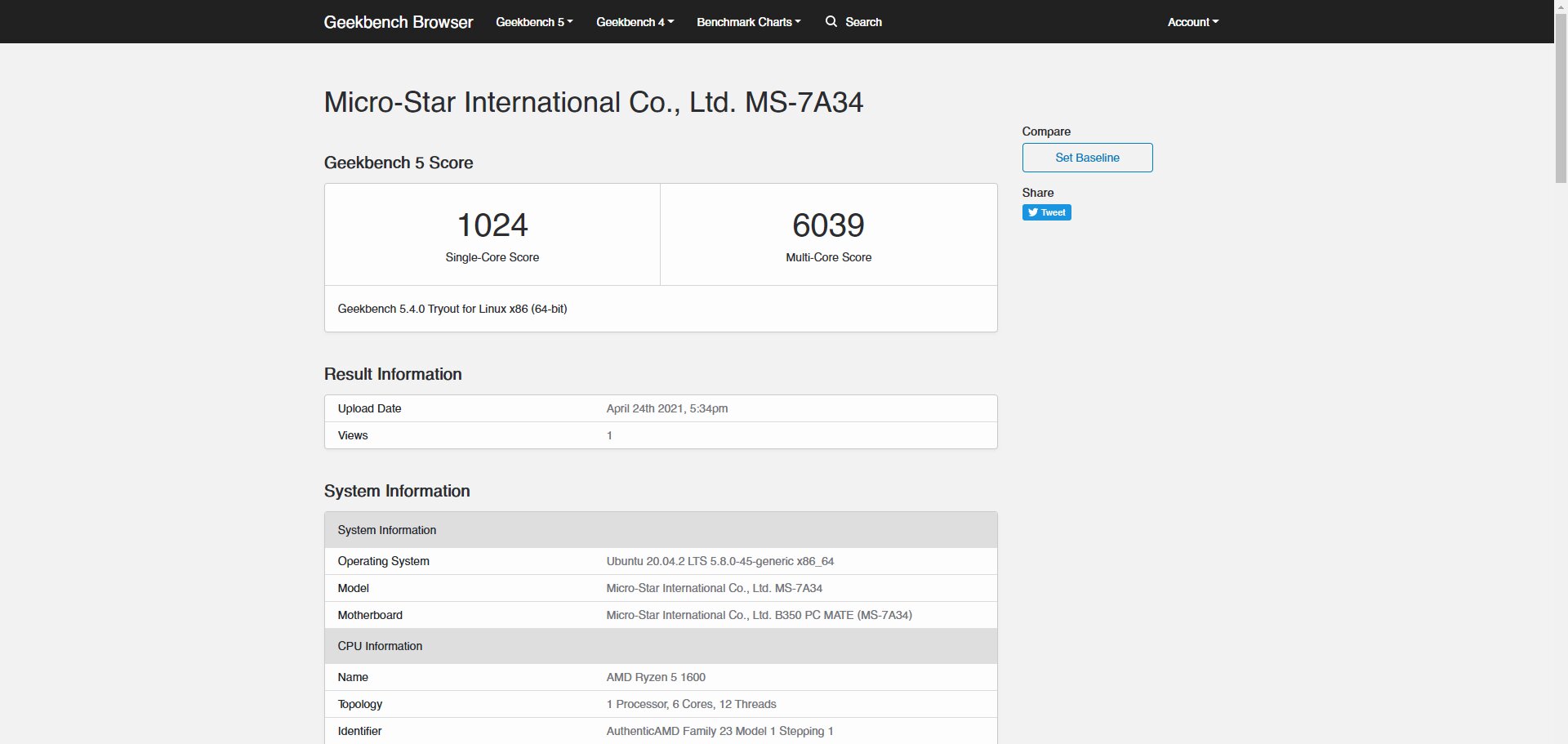
Task: Go to Geekbench Browser home
Action: [x=399, y=22]
